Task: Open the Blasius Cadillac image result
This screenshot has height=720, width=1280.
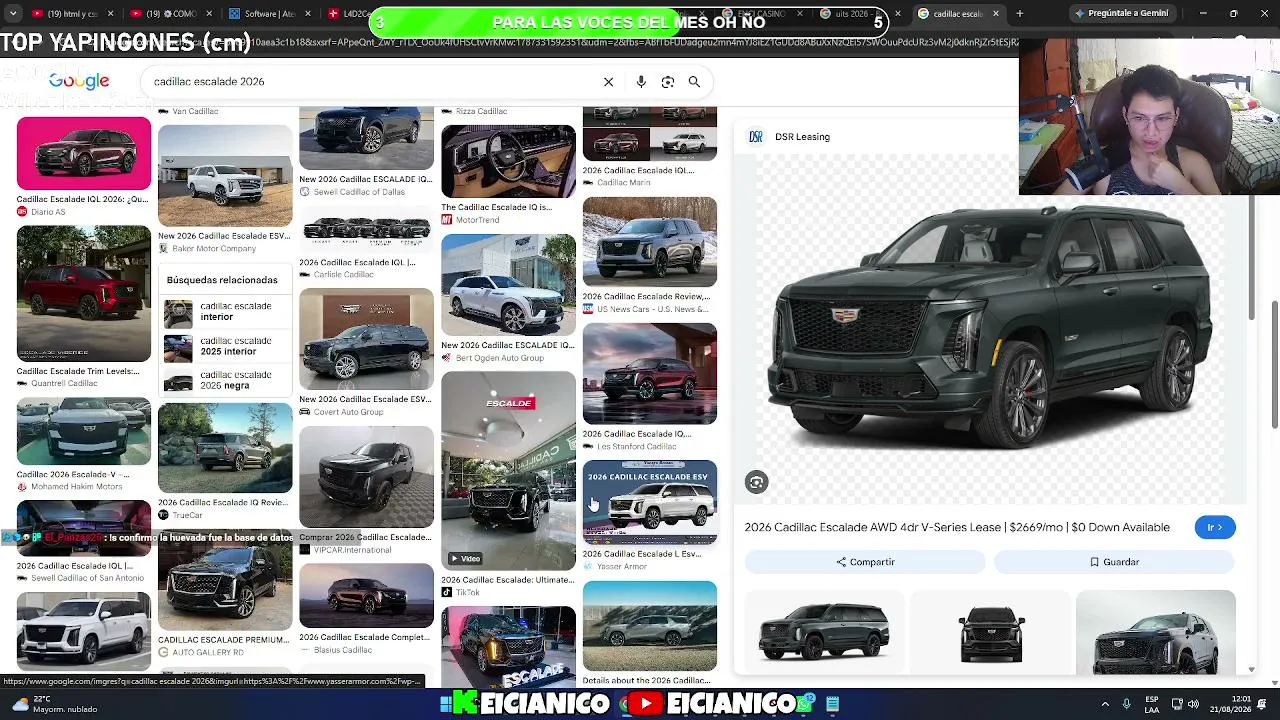Action: 366,595
